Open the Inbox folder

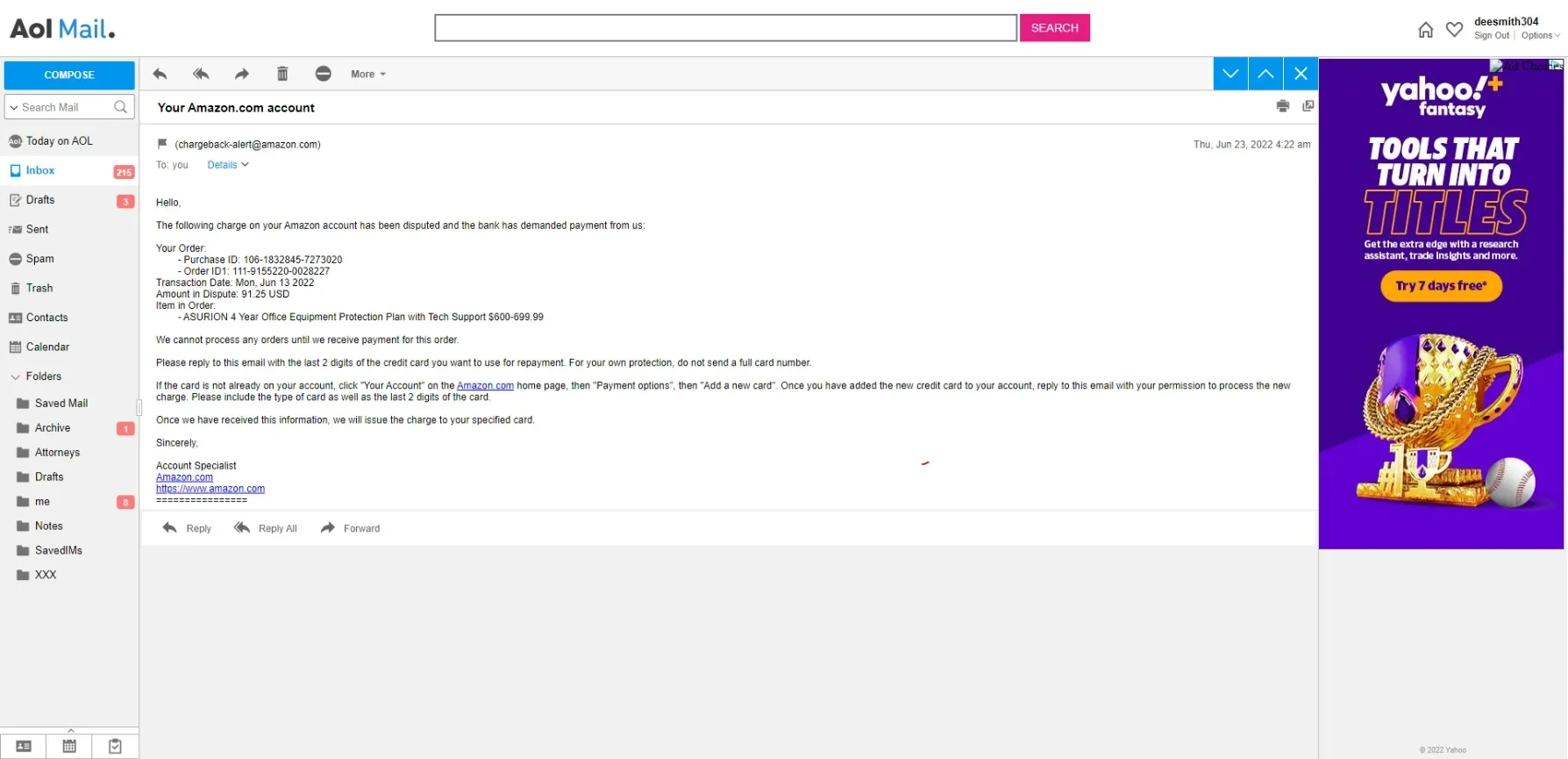[x=40, y=170]
